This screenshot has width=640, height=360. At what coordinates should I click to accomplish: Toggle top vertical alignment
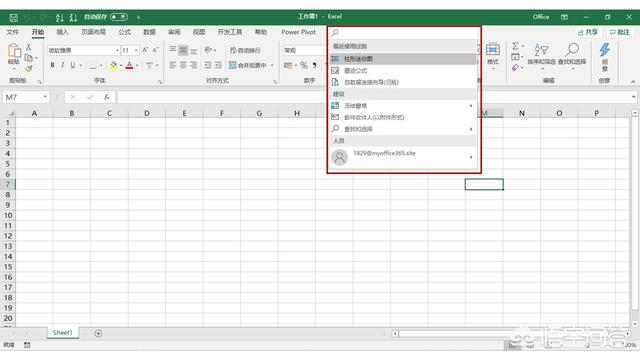pos(173,50)
